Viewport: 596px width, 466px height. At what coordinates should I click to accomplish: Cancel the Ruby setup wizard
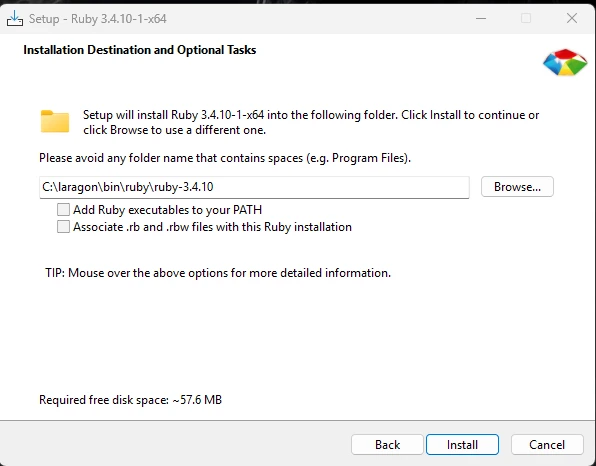click(x=547, y=445)
